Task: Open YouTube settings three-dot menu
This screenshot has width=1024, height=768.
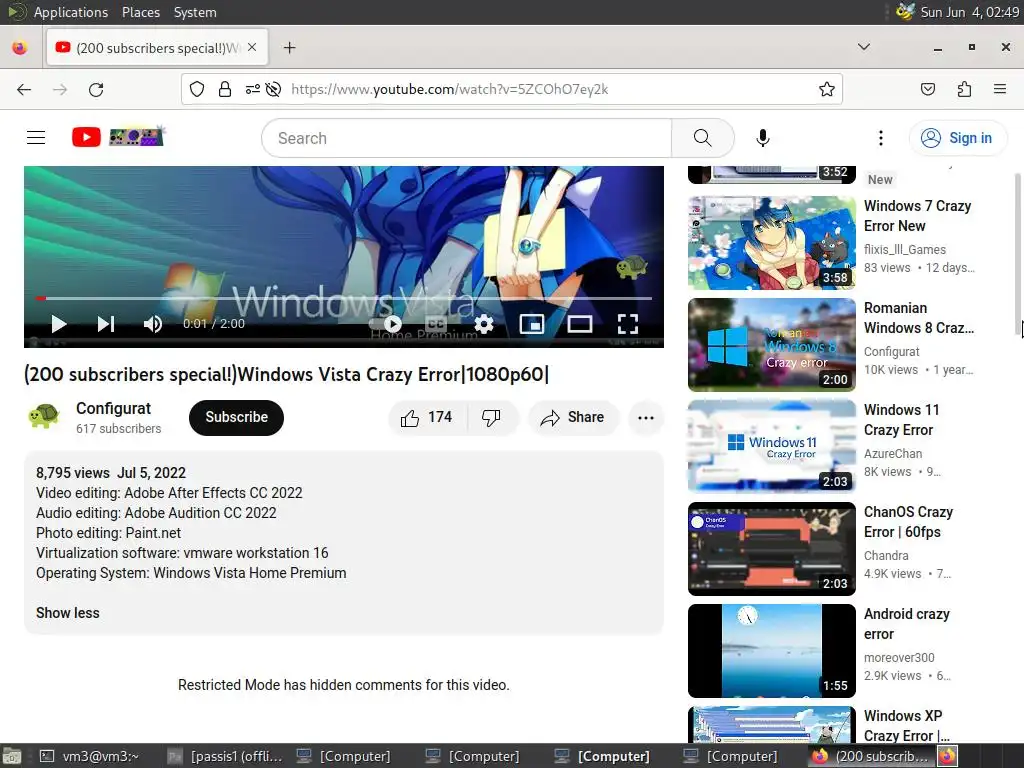Action: (881, 138)
